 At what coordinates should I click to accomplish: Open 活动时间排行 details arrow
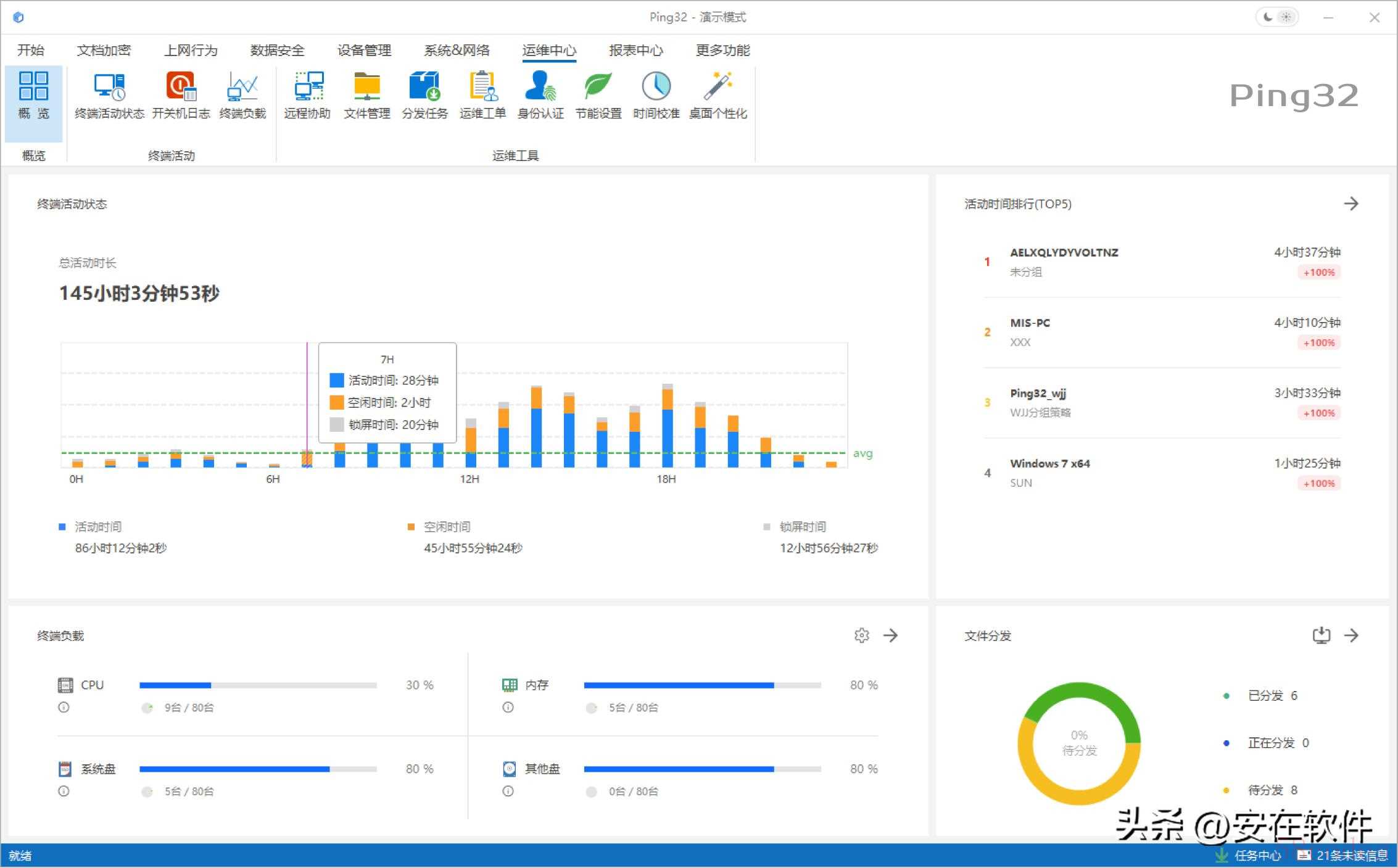point(1351,204)
